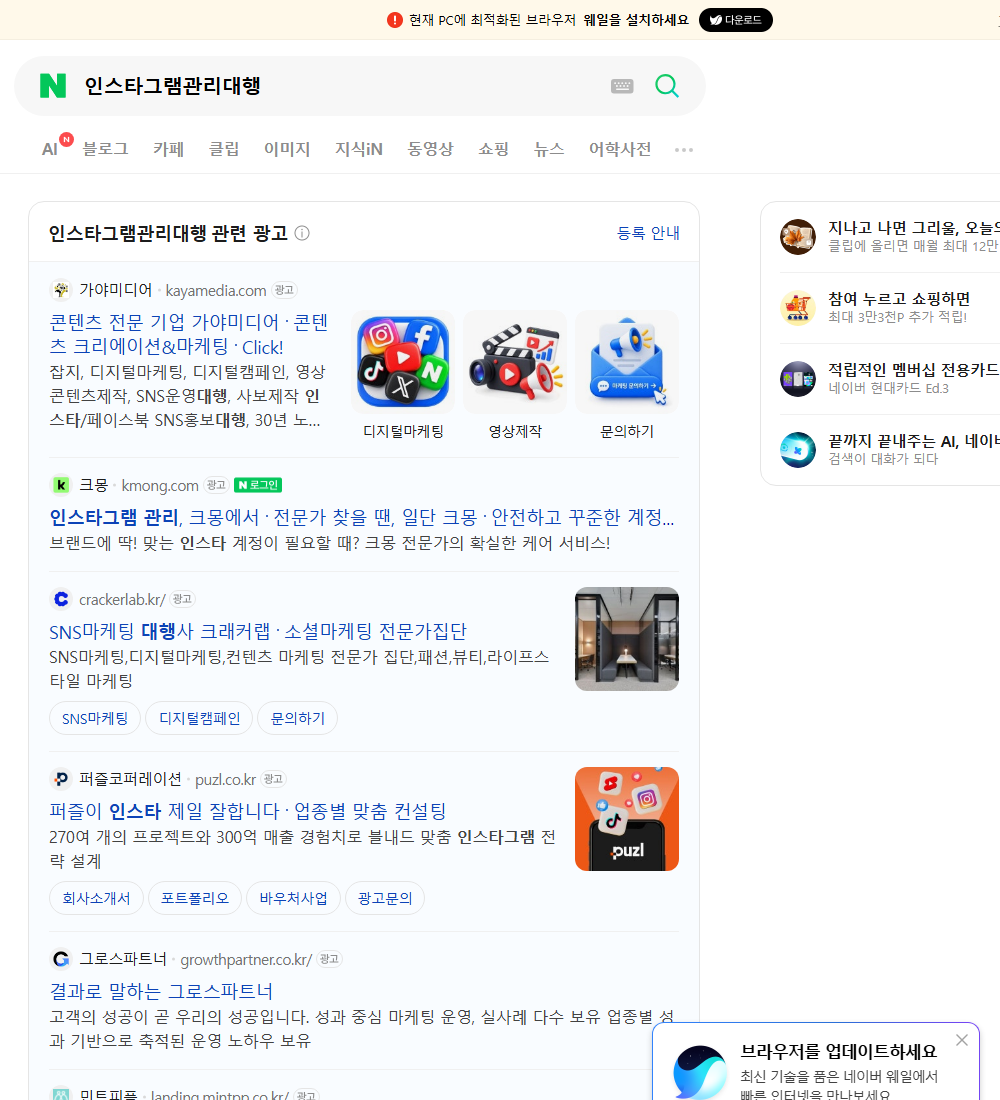Click the green Naver N logo
The height and width of the screenshot is (1100, 1000).
point(53,86)
